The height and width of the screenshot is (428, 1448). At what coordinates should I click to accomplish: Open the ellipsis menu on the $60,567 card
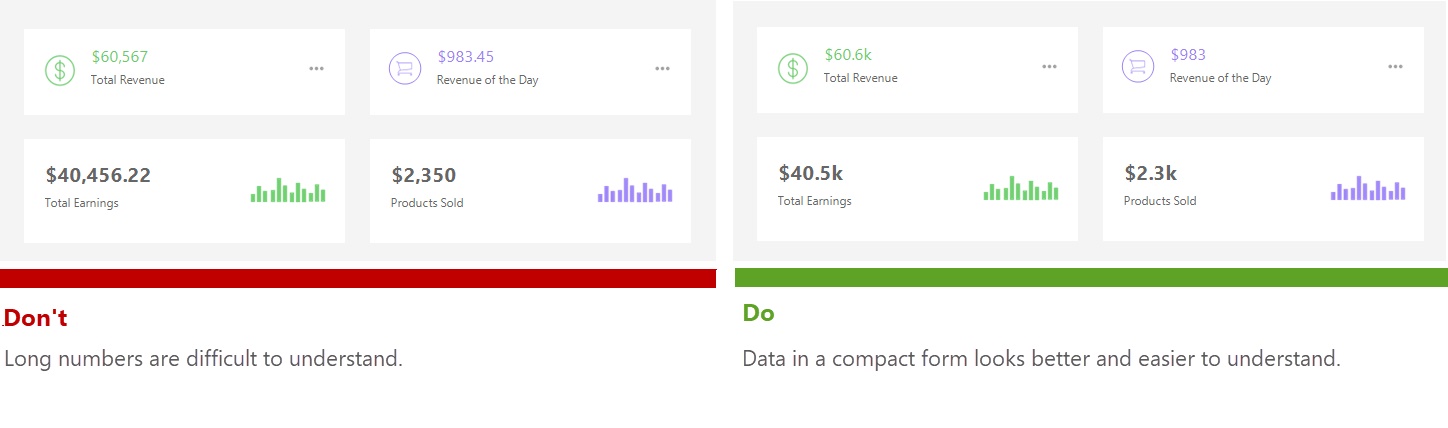[x=317, y=68]
